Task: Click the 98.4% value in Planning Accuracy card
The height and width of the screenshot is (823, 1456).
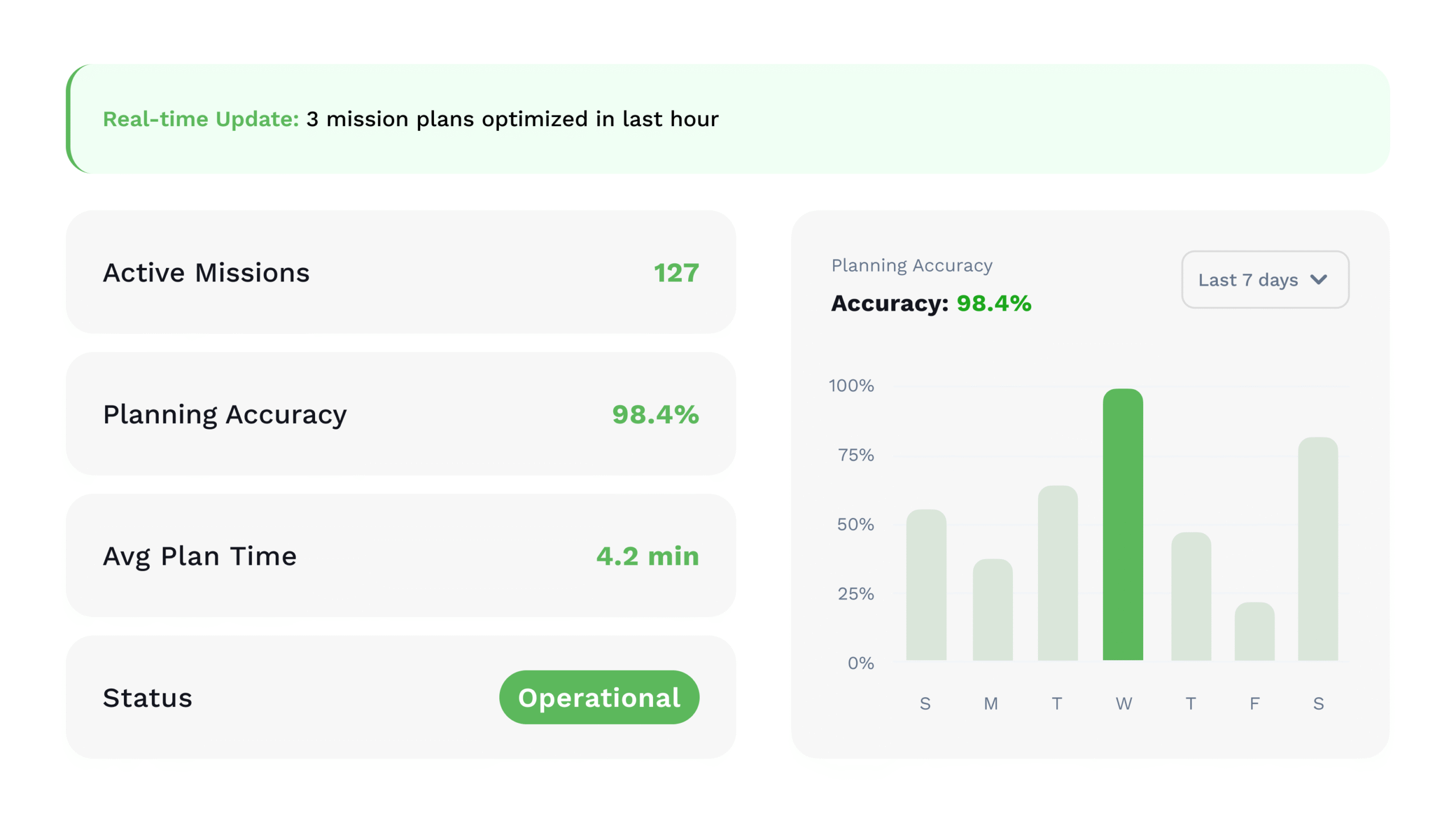Action: click(x=655, y=413)
